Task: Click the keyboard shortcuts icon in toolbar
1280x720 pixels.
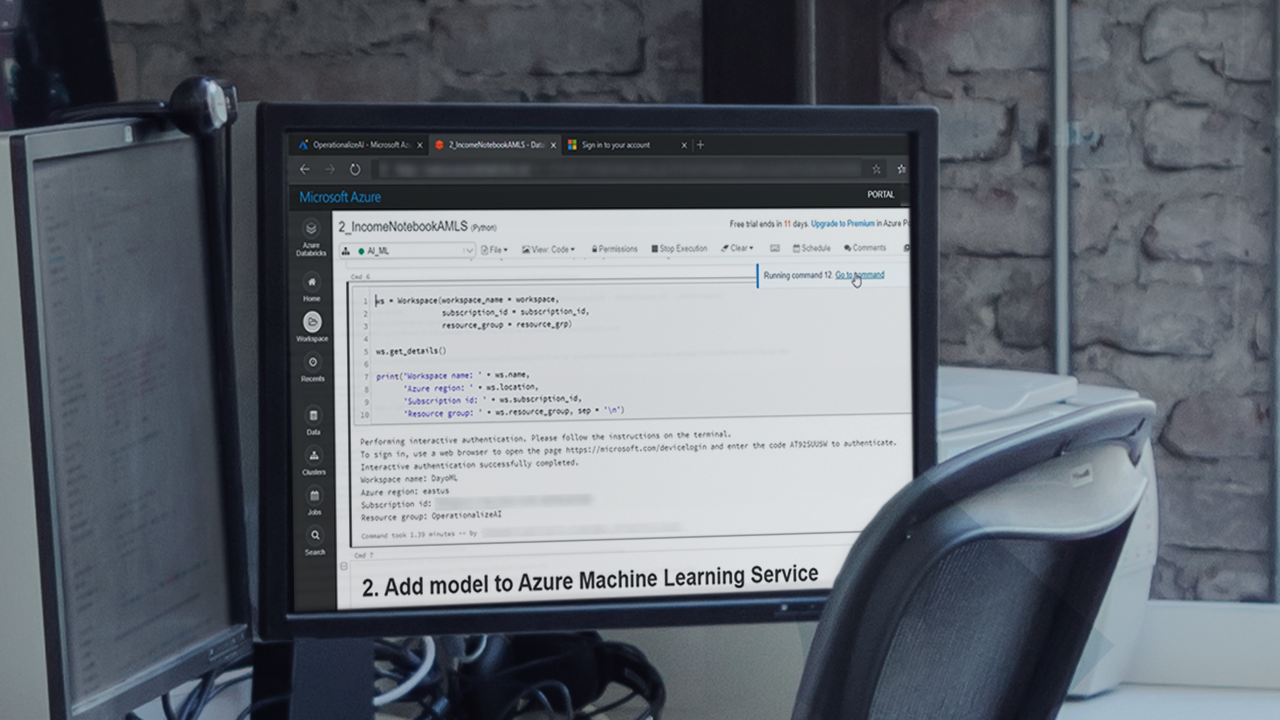Action: coord(774,248)
